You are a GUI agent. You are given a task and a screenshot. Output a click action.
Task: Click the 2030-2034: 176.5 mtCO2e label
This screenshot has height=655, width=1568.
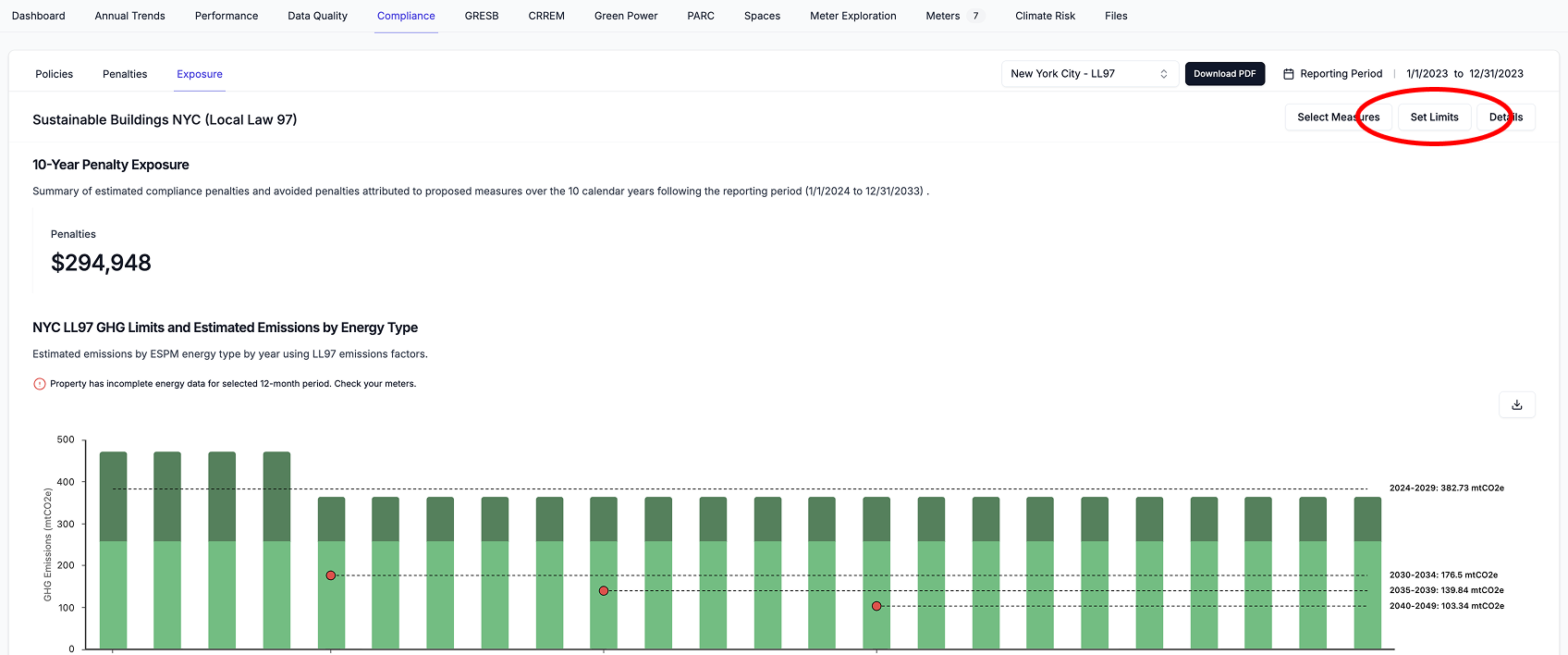[1443, 575]
